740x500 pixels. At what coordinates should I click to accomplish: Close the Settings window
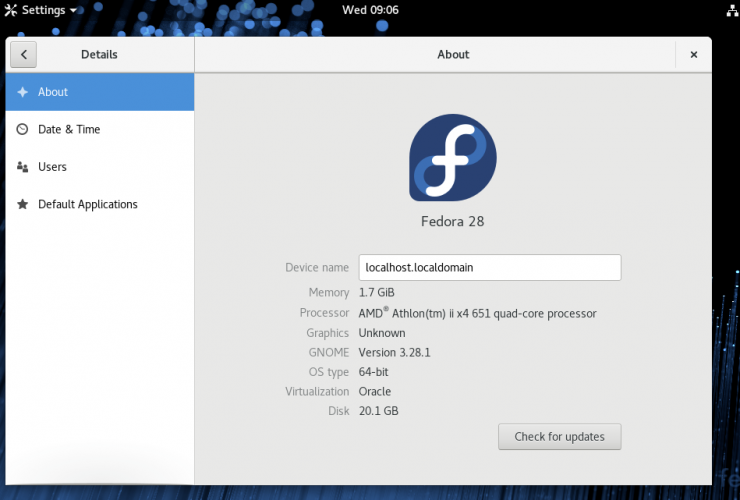[694, 55]
